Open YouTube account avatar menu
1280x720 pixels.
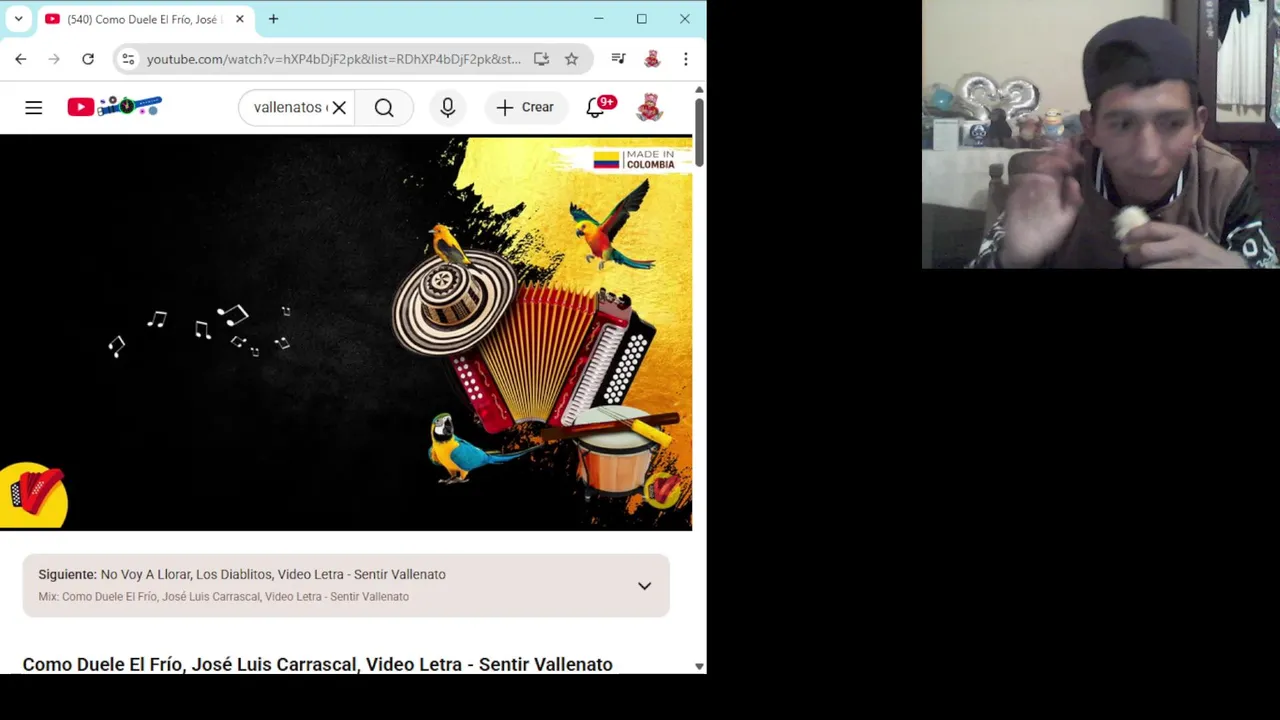(x=650, y=107)
